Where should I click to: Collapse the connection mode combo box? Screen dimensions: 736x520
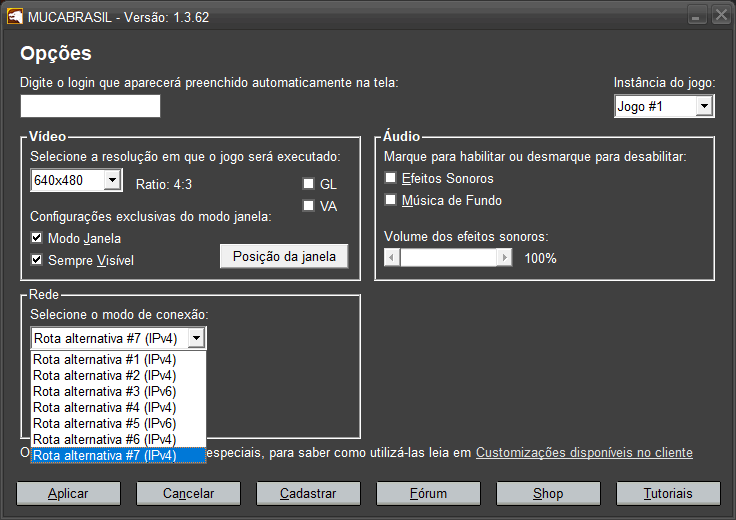[196, 338]
